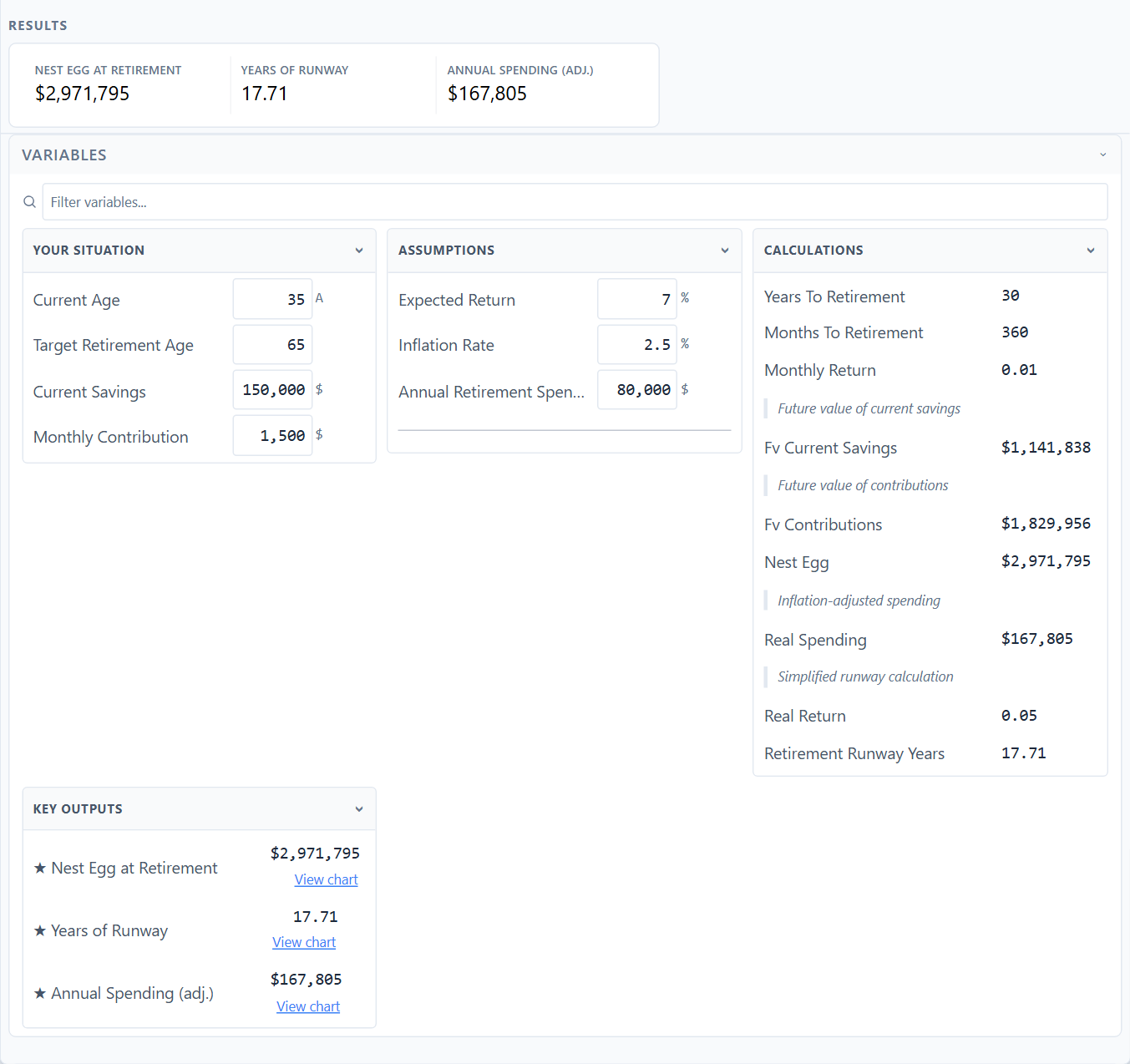
Task: Click the 'Inflation-adjusted spending' note
Action: 859,601
